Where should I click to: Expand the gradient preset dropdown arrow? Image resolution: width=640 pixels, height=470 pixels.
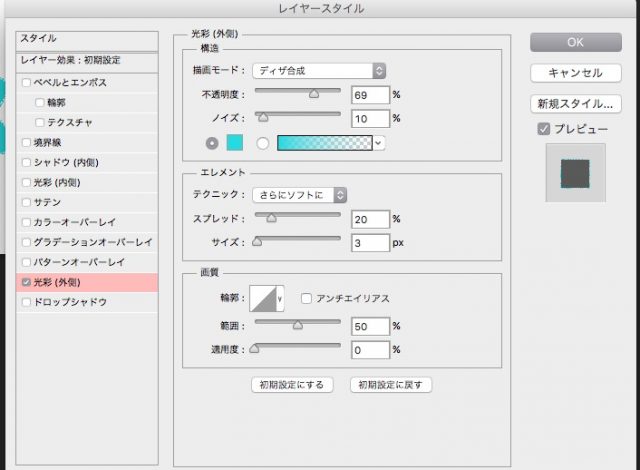click(379, 143)
